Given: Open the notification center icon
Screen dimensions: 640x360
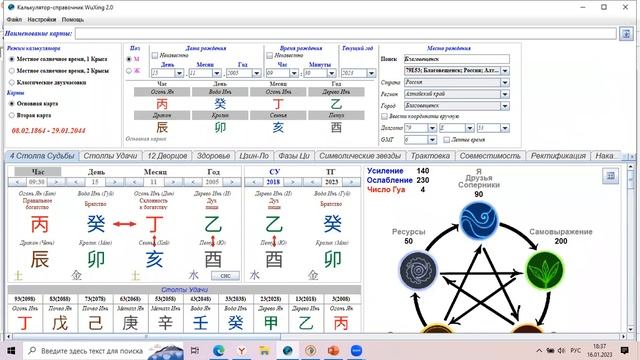Looking at the screenshot, I should point(624,351).
